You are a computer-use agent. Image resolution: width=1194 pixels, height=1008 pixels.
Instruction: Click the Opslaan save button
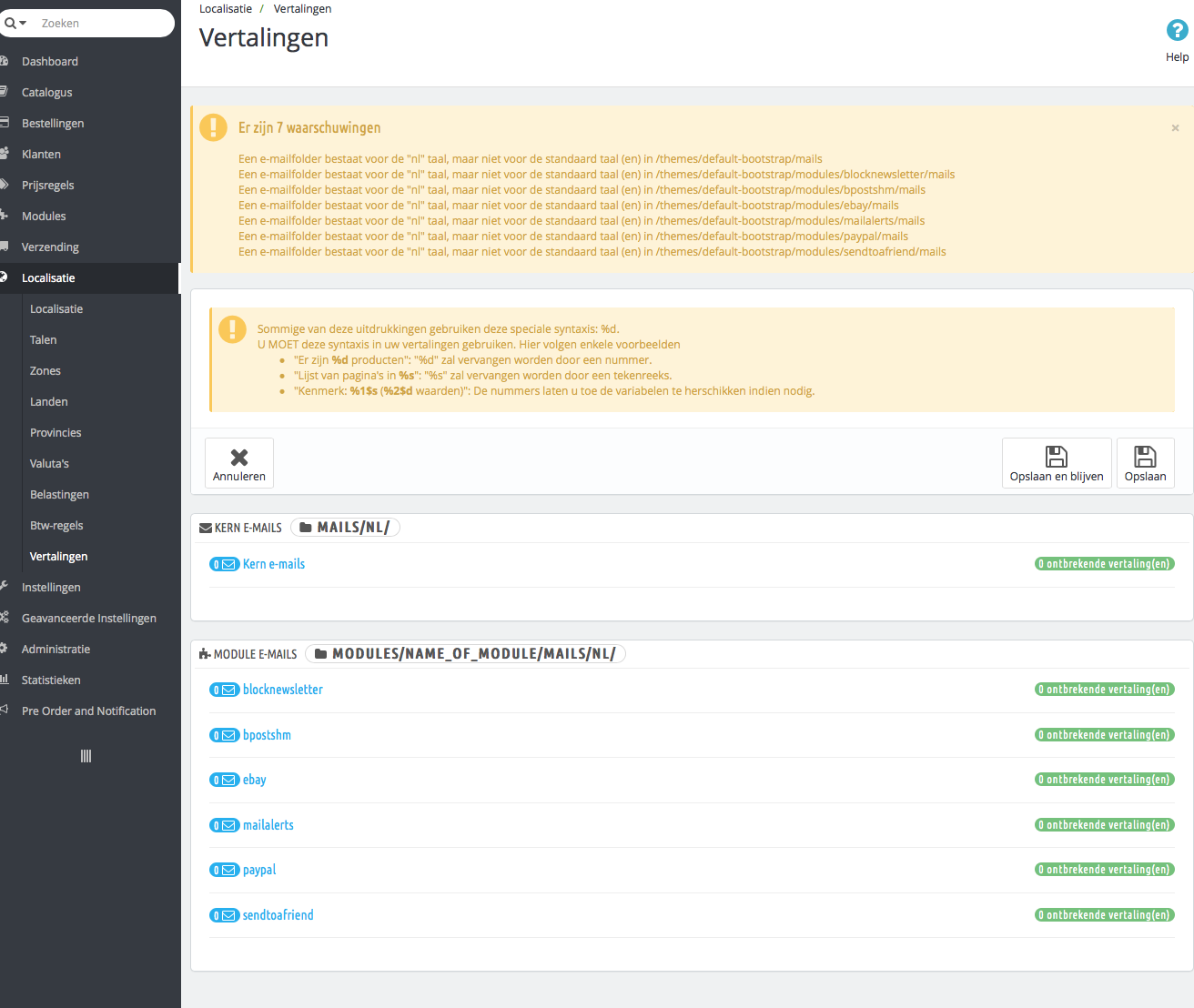click(x=1145, y=463)
